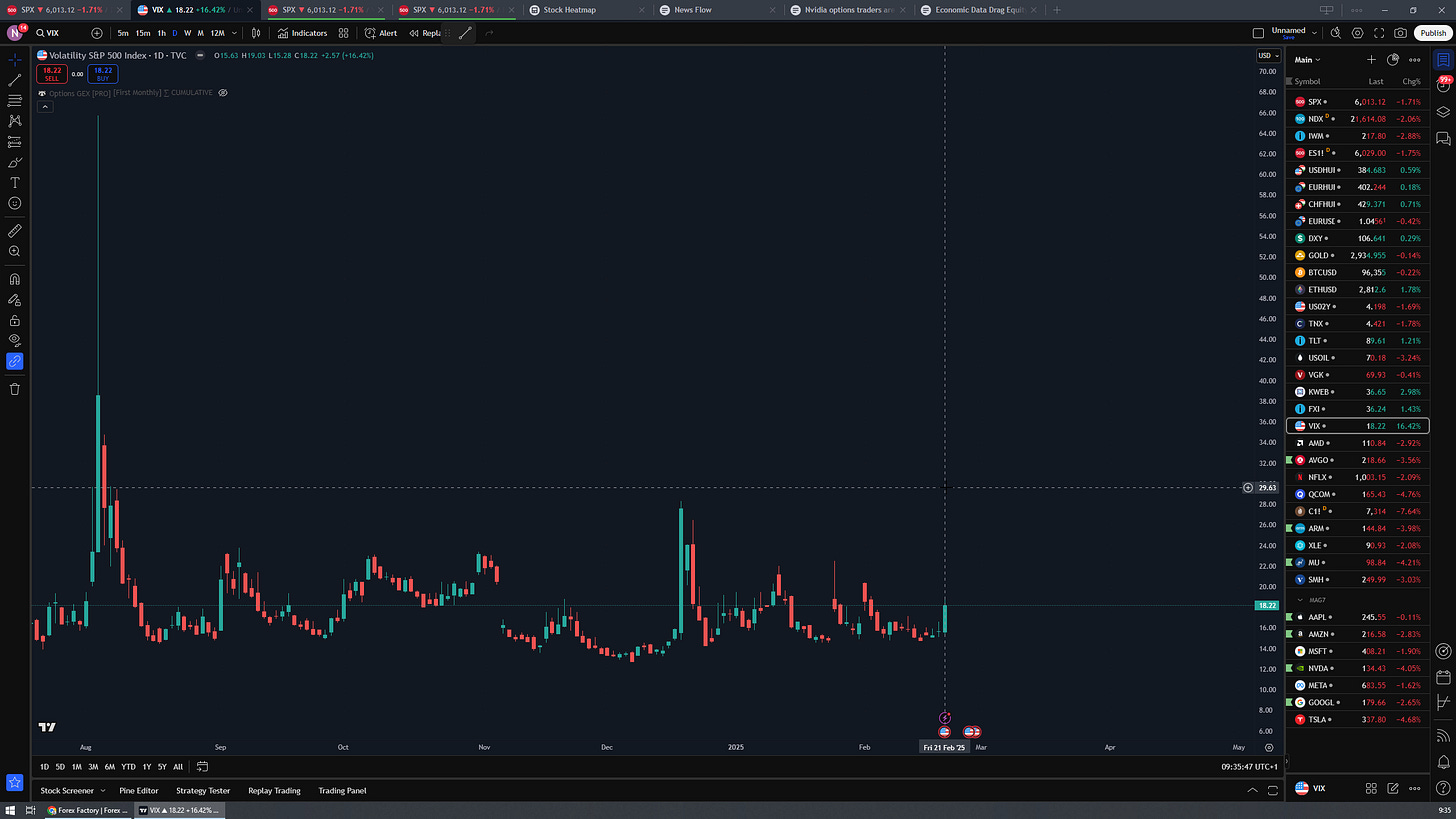1456x819 pixels.
Task: Open the Pine Editor panel tab
Action: 139,791
